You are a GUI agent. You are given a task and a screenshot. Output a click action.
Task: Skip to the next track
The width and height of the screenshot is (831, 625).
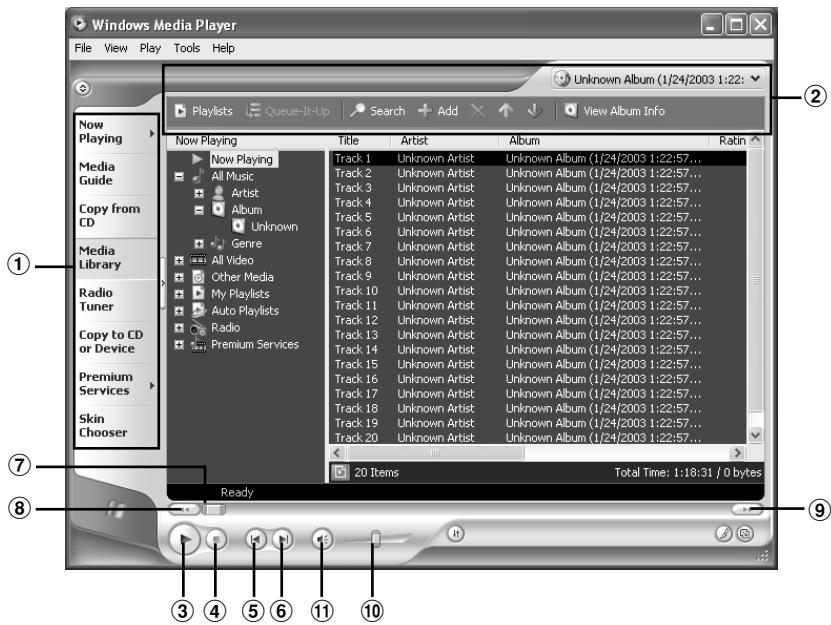[x=282, y=540]
